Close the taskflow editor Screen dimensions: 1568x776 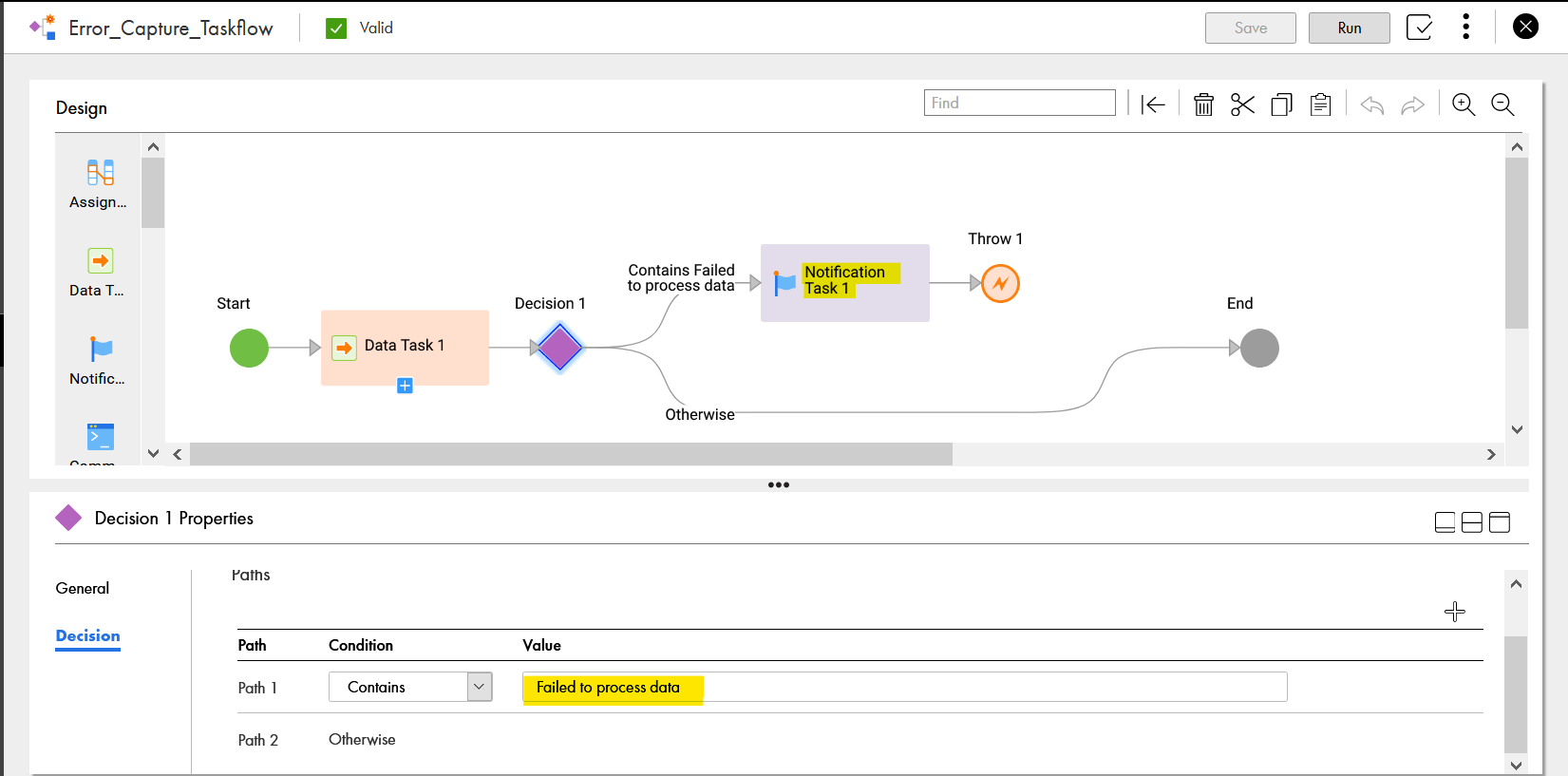1525,27
